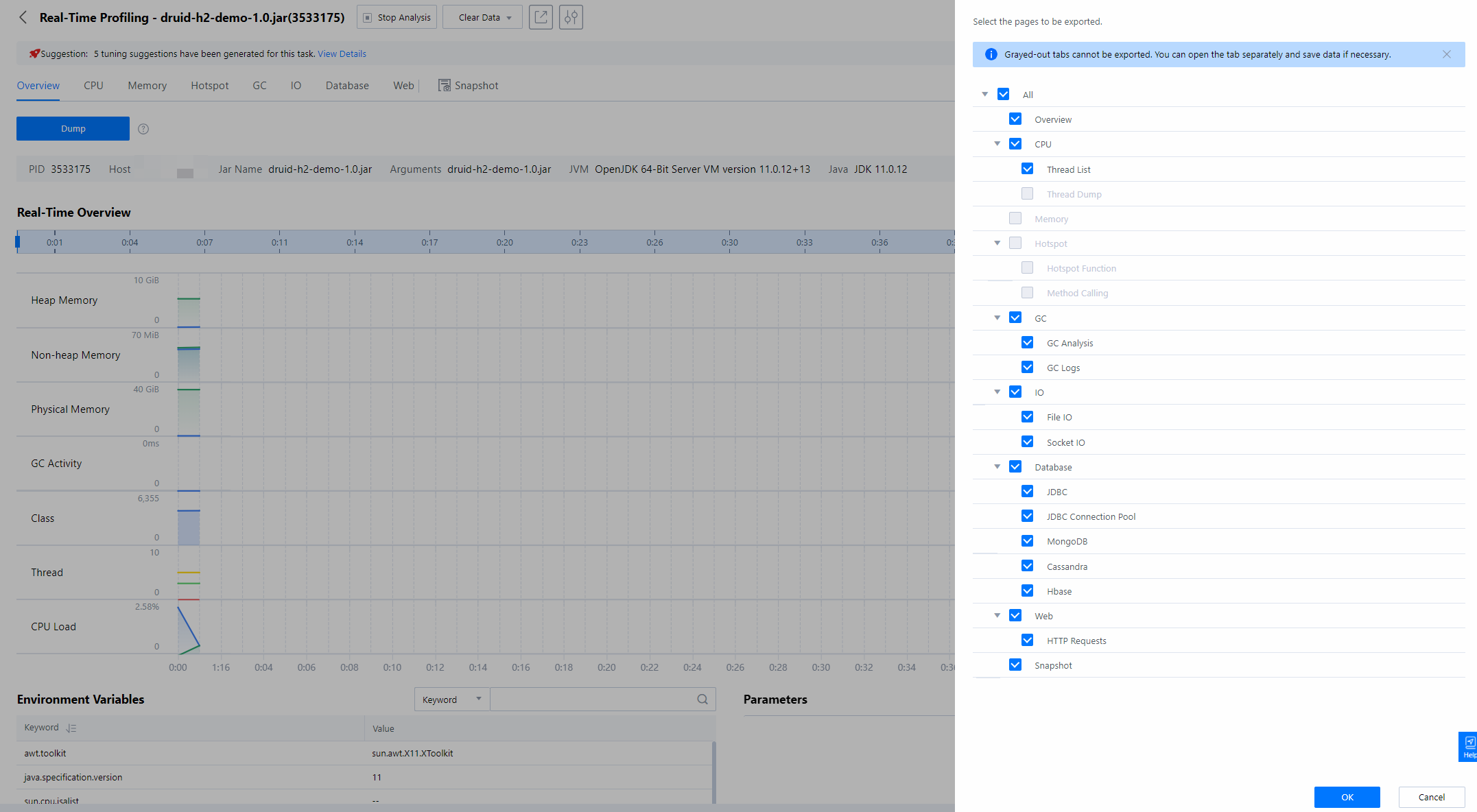The image size is (1477, 812).
Task: Click the Stop Analysis square icon
Action: [x=367, y=18]
